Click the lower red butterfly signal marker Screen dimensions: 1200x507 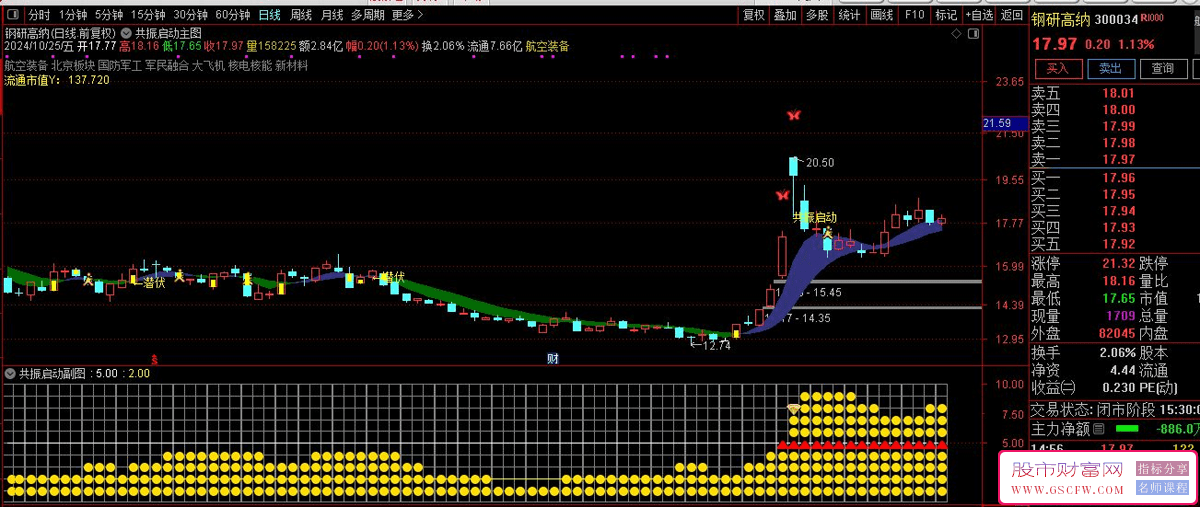[783, 195]
